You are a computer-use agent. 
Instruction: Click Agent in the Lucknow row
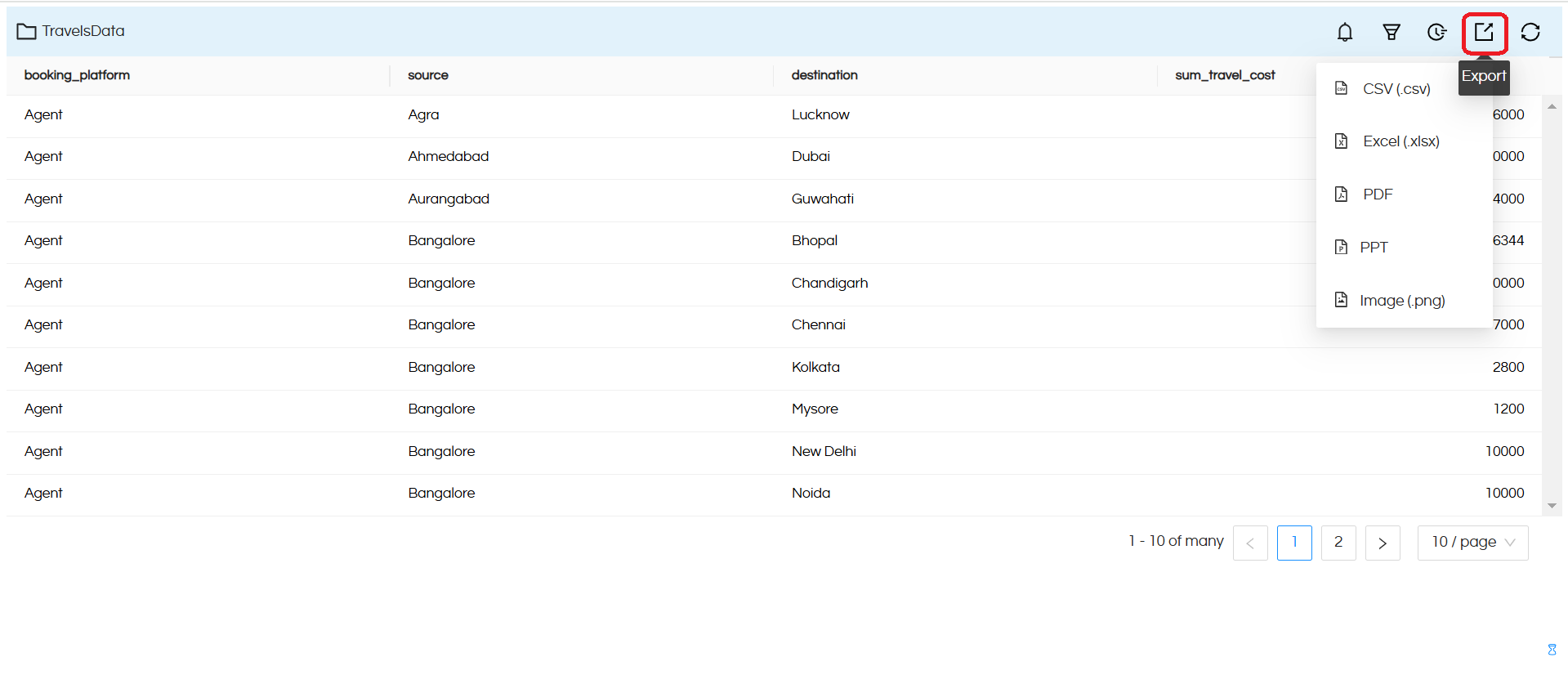pos(43,115)
